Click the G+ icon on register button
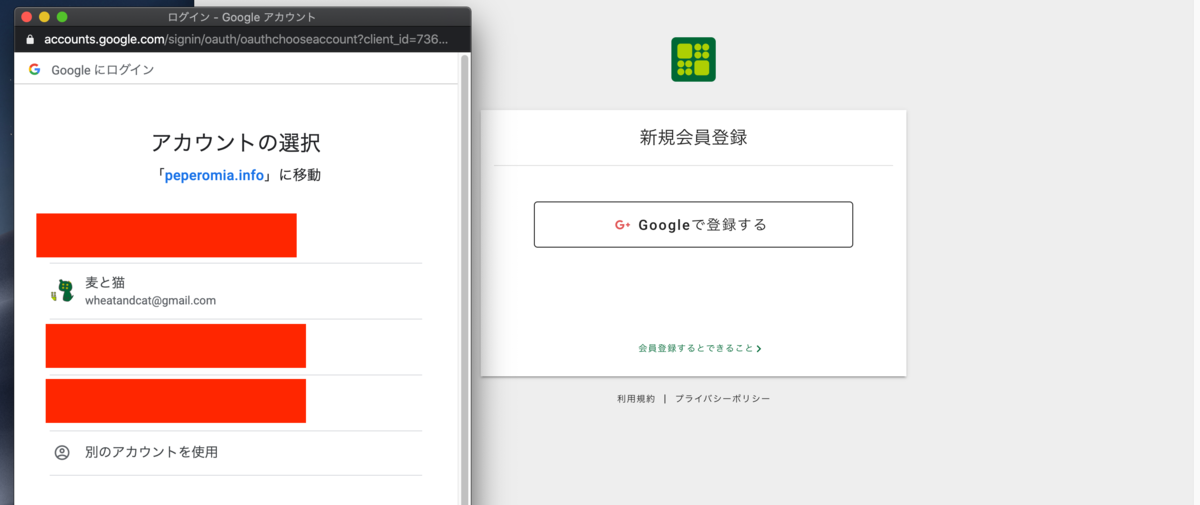Screen dimensions: 1200x505 623,225
